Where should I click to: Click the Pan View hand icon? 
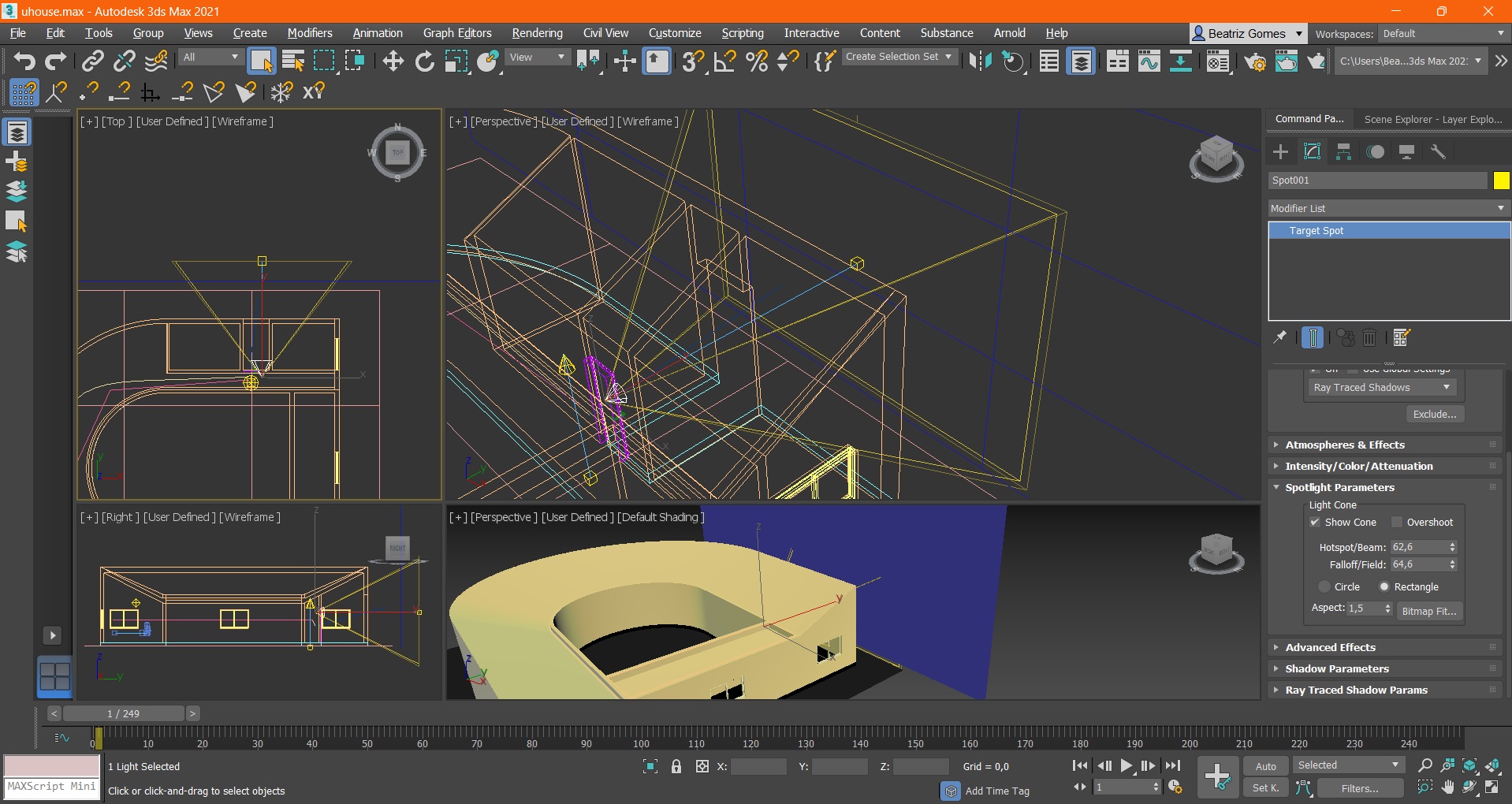(1447, 787)
